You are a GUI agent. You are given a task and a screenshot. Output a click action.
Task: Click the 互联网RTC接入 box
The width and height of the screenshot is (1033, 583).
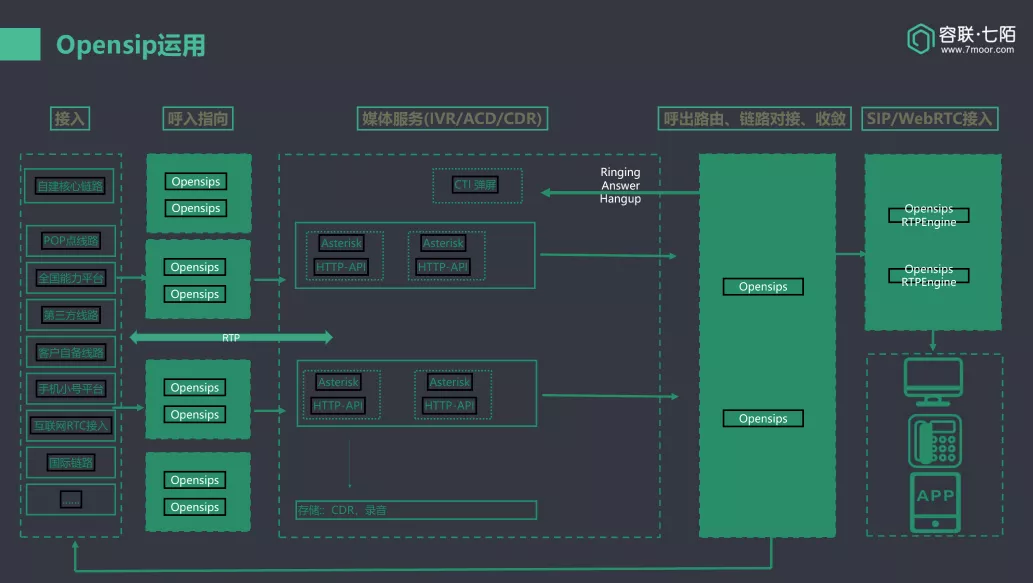pos(70,425)
